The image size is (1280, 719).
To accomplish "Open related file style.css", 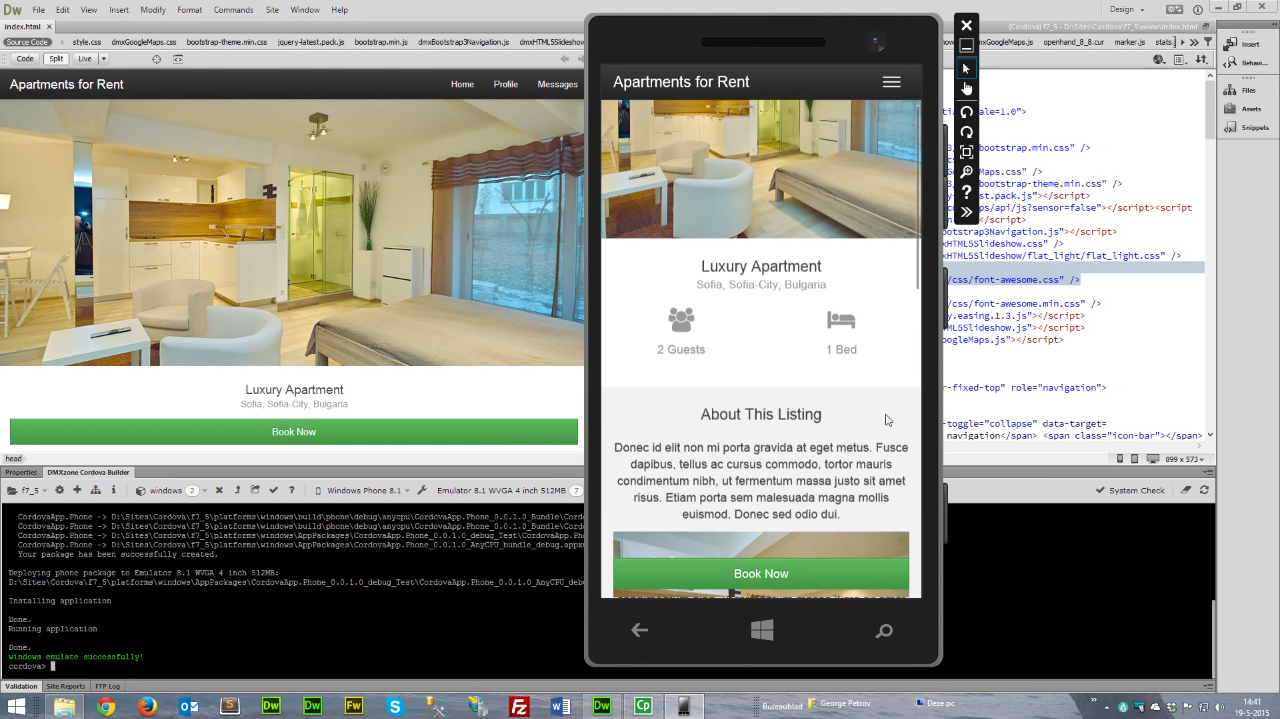I will click(87, 42).
